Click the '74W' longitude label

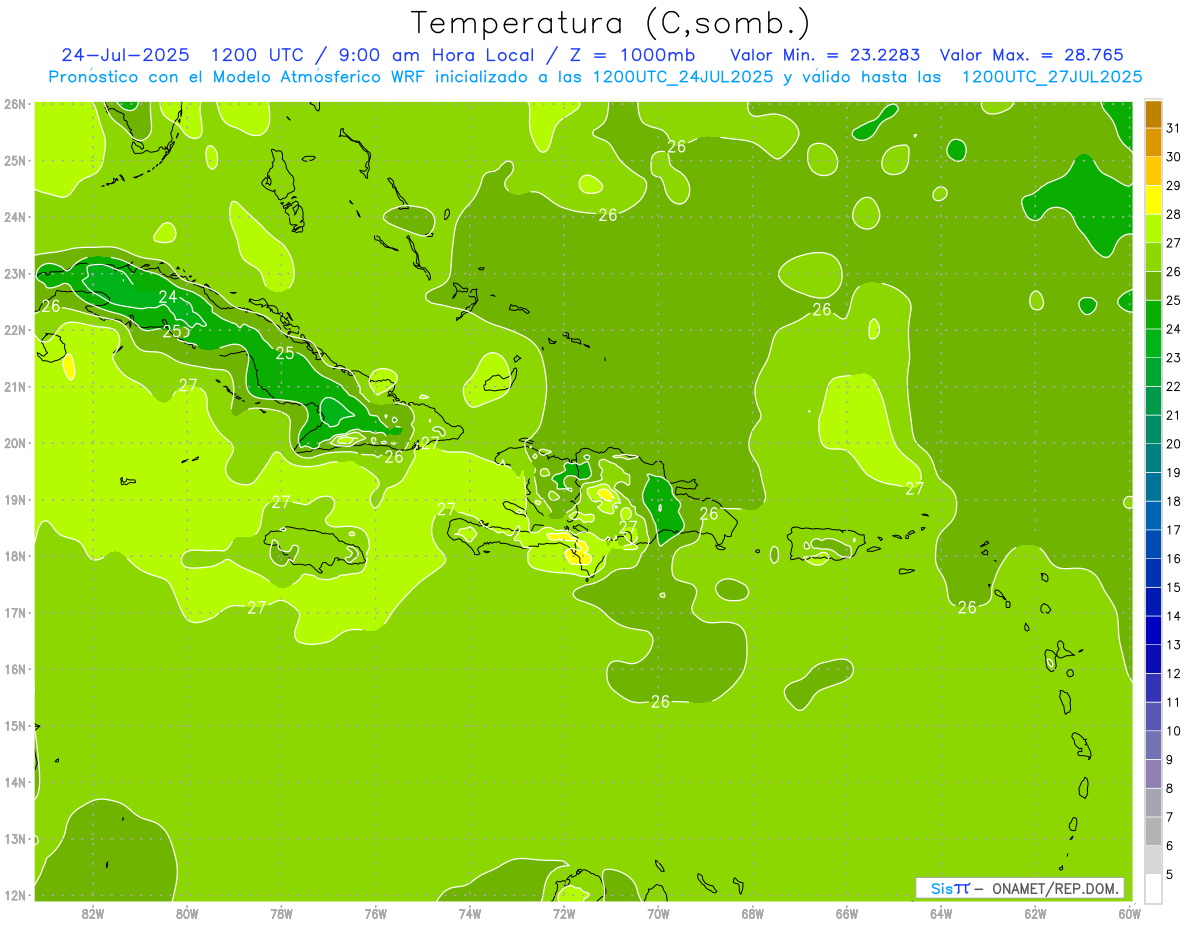(470, 913)
